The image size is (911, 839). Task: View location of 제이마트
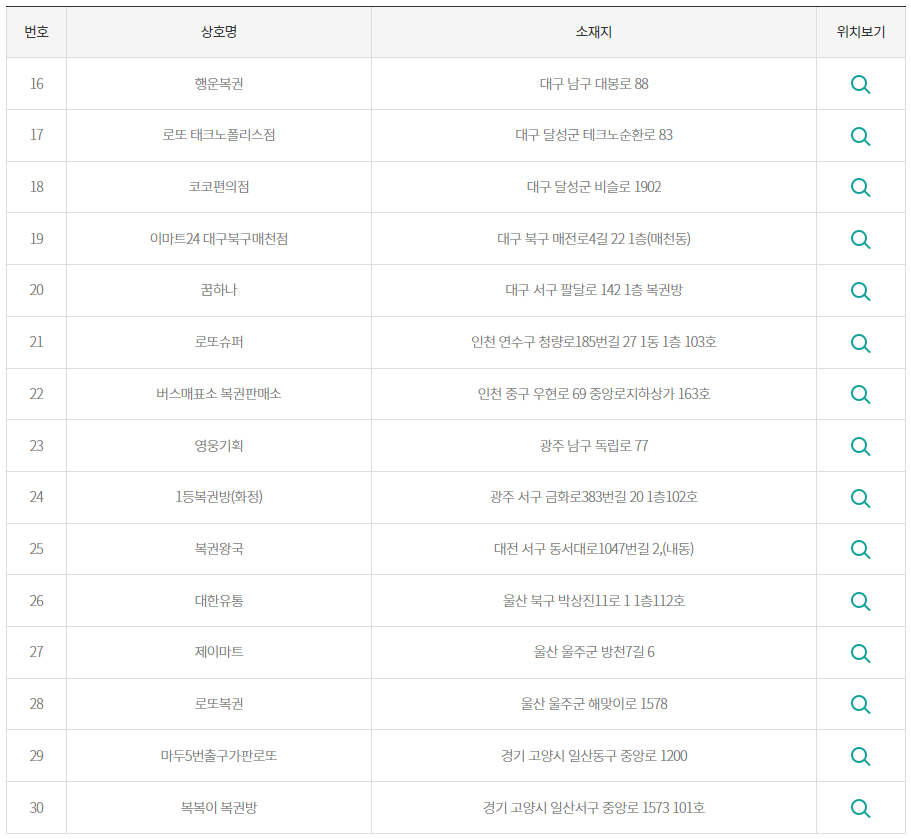pos(860,653)
